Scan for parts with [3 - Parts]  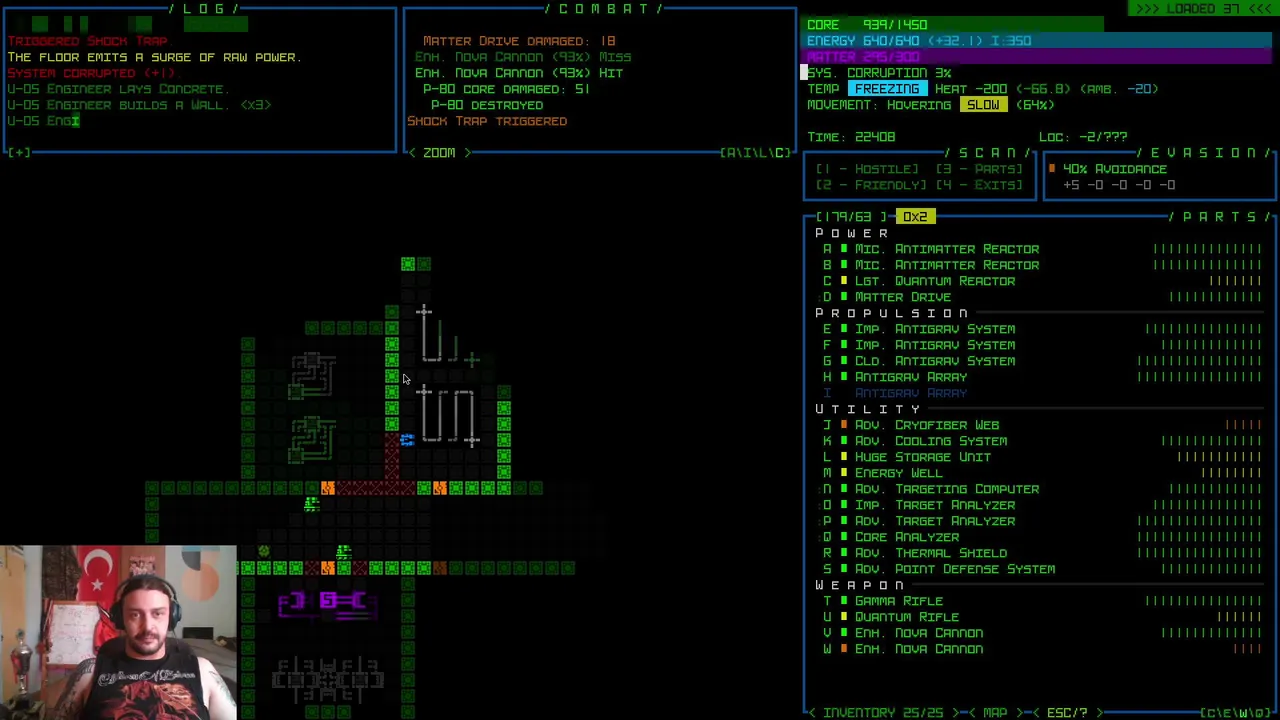979,169
